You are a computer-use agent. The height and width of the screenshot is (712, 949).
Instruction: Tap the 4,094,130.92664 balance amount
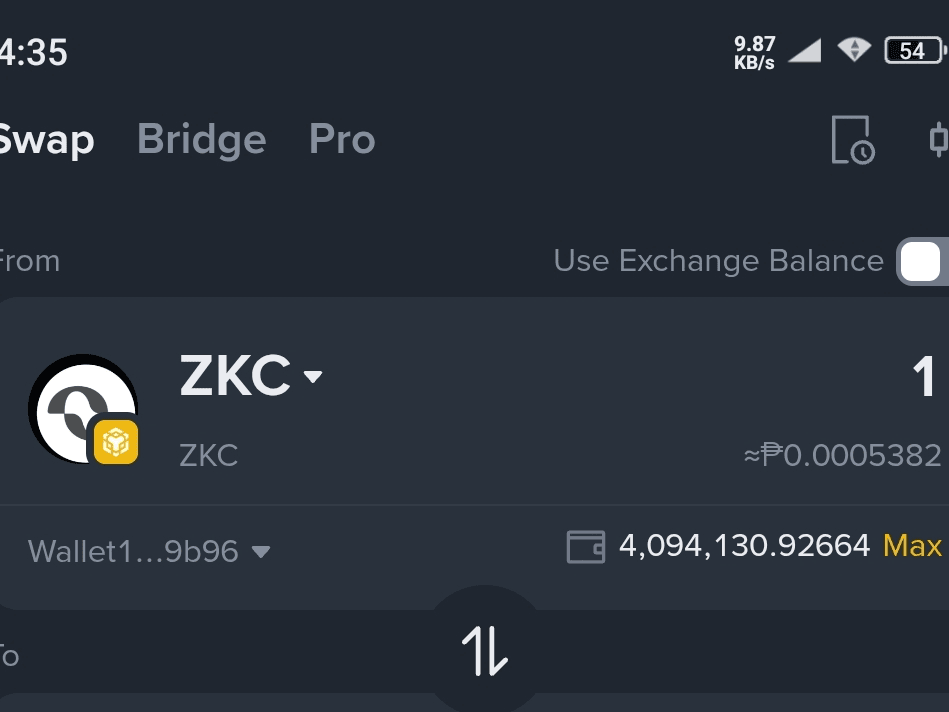(x=744, y=546)
